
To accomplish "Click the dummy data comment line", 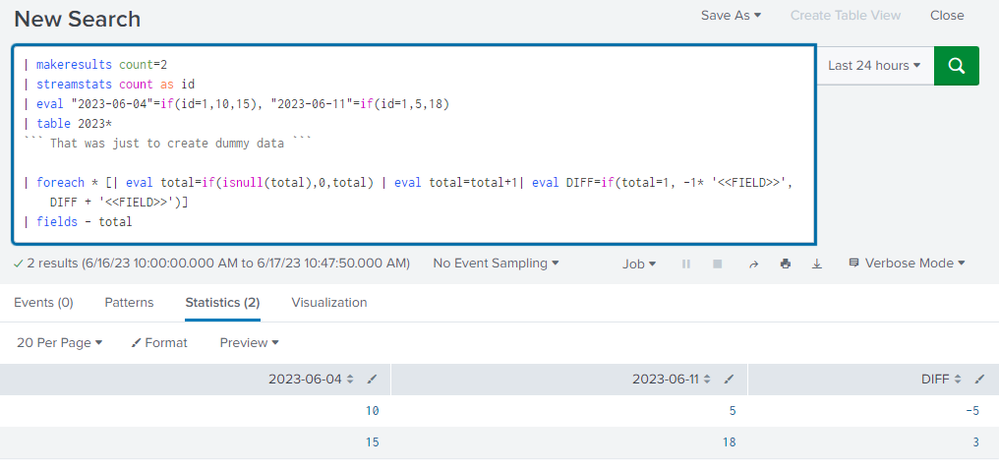I will pyautogui.click(x=167, y=143).
